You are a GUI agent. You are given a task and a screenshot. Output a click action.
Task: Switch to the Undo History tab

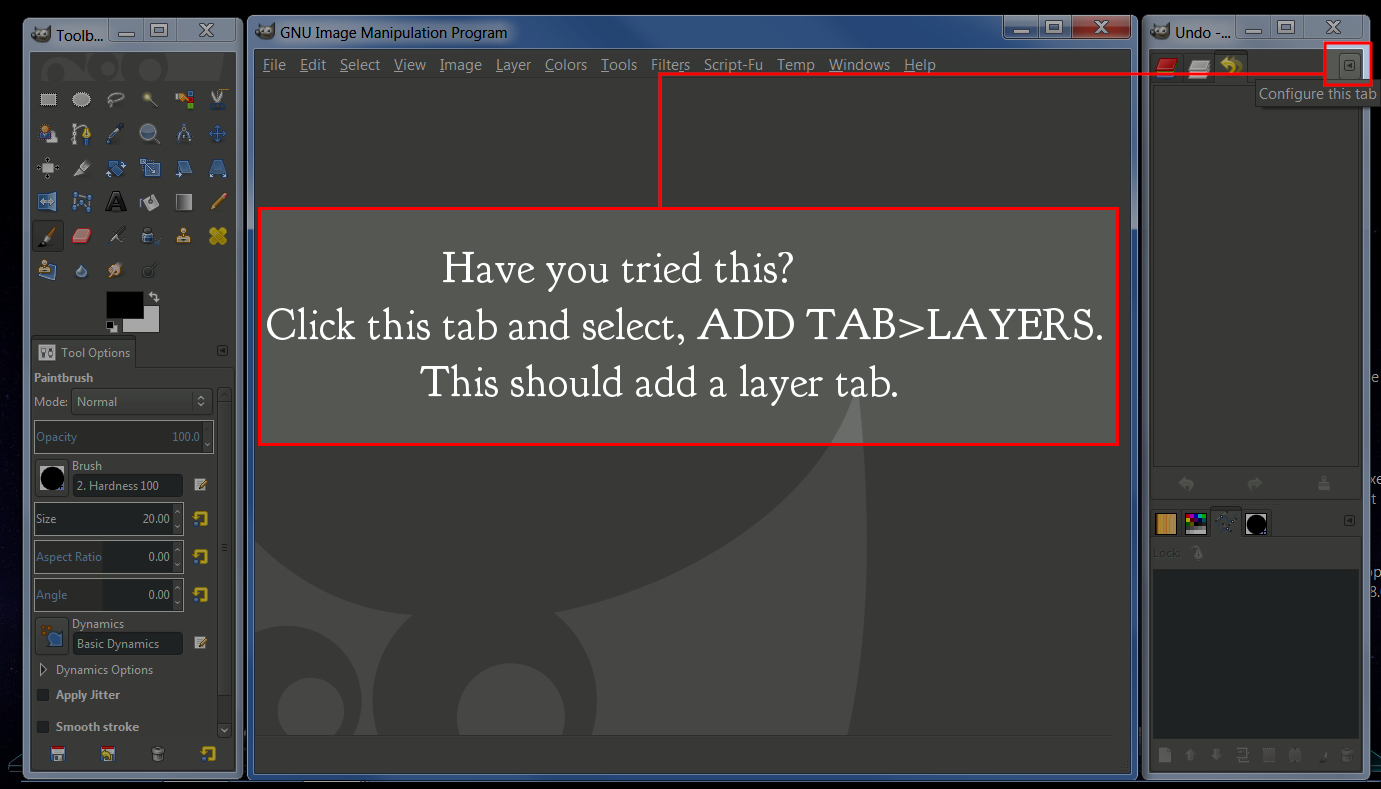coord(1231,67)
